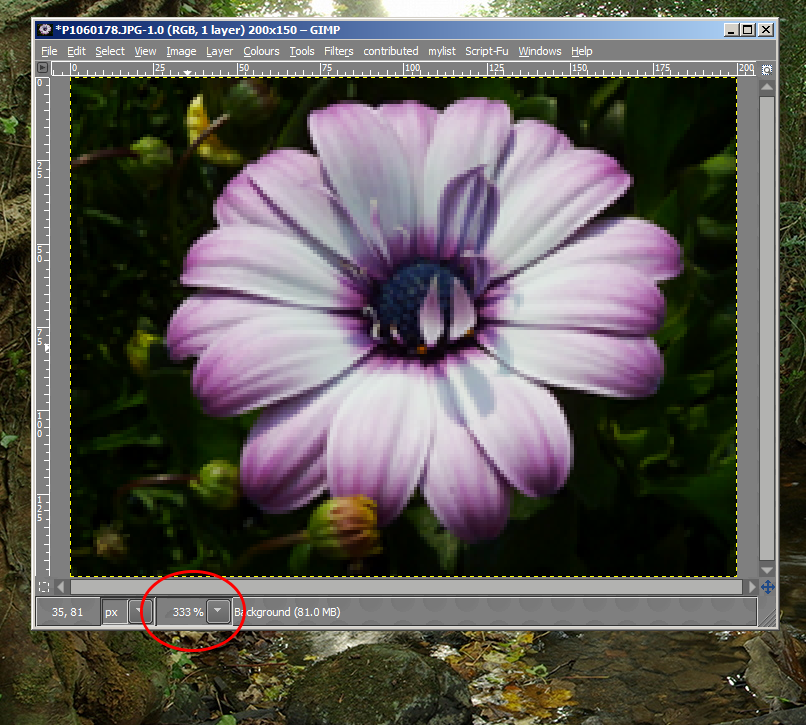This screenshot has height=725, width=806.
Task: Click the horizontal scrollbar bar
Action: click(x=406, y=587)
